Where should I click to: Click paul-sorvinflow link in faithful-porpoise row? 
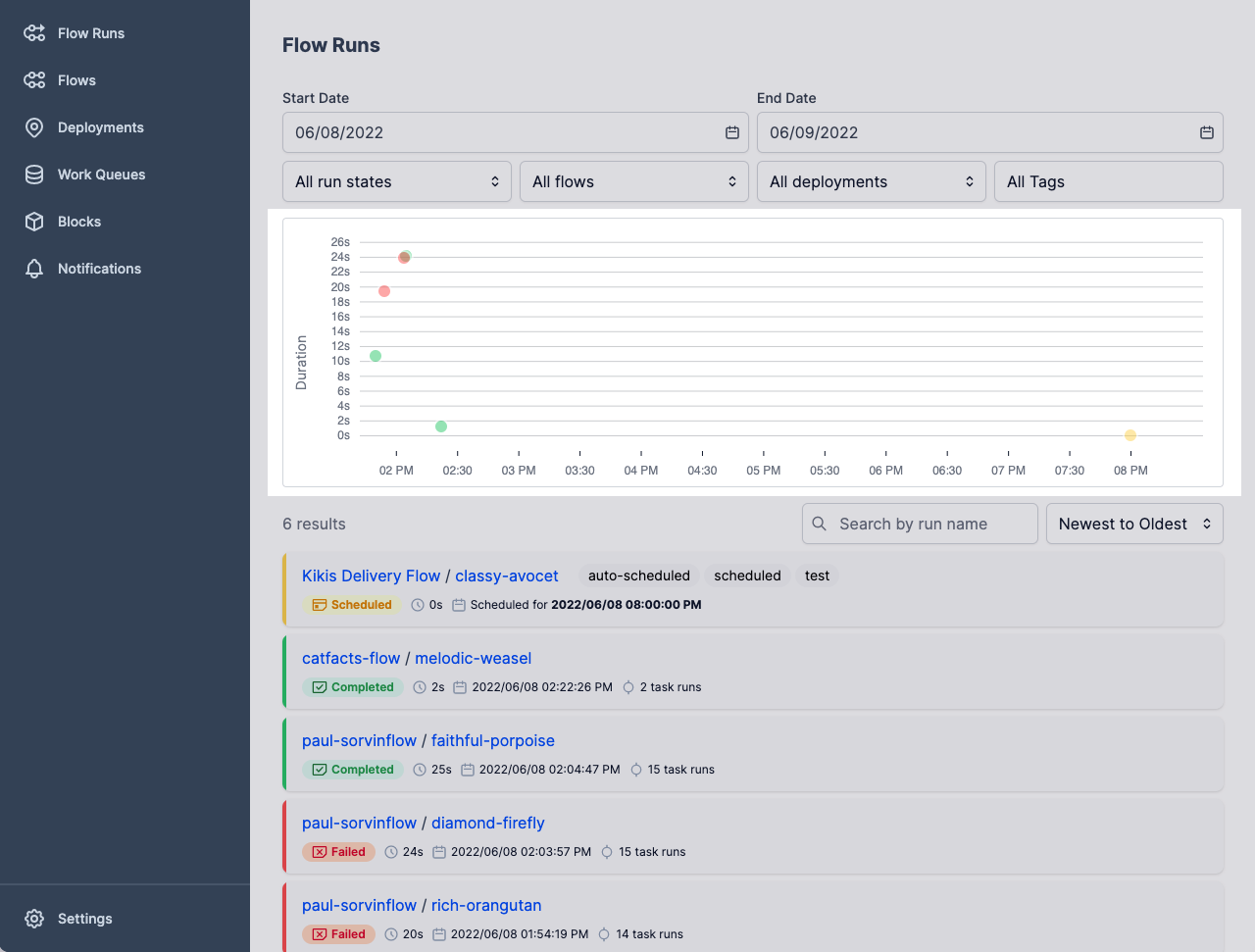coord(359,740)
